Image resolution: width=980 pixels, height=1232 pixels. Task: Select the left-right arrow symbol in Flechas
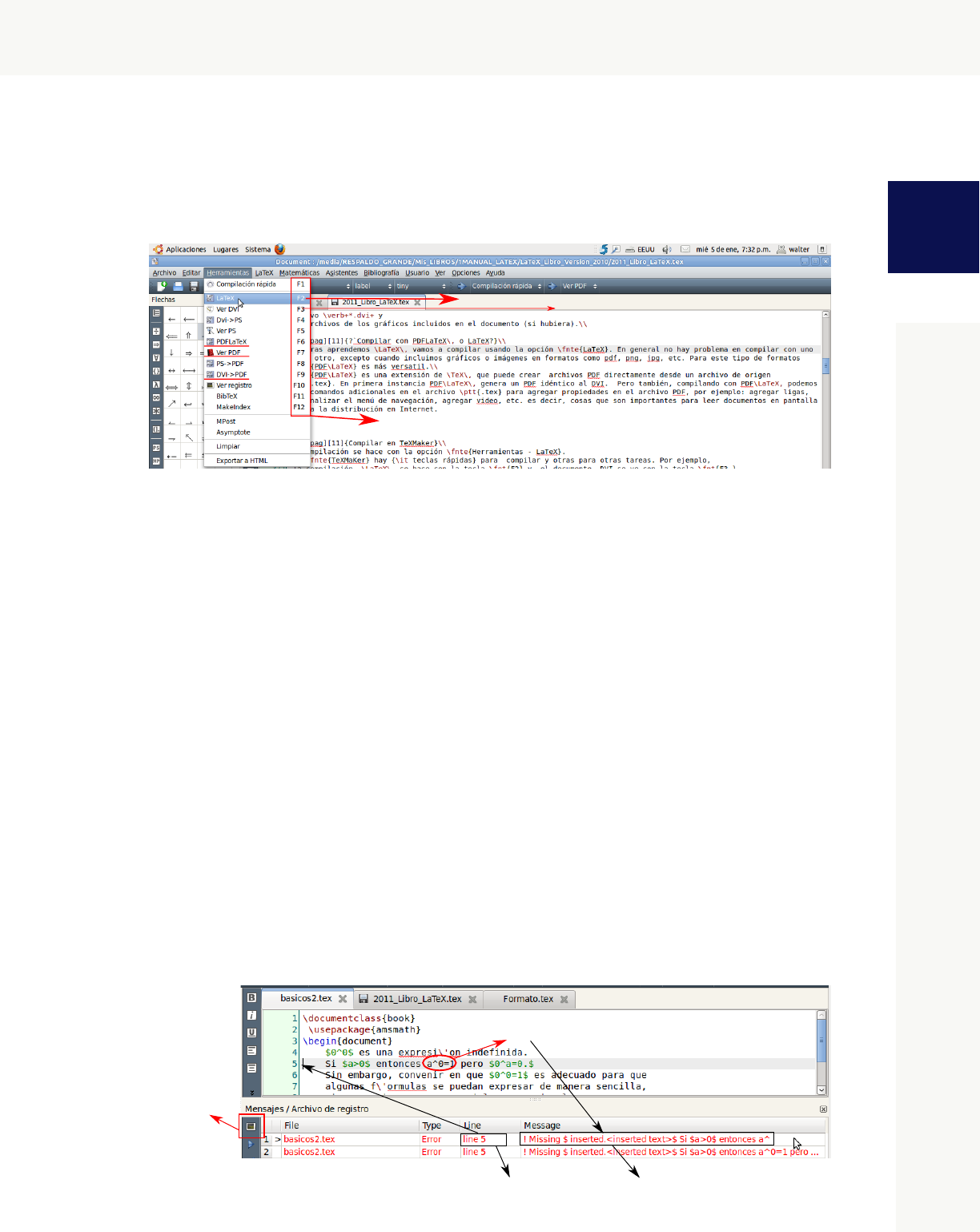[171, 371]
